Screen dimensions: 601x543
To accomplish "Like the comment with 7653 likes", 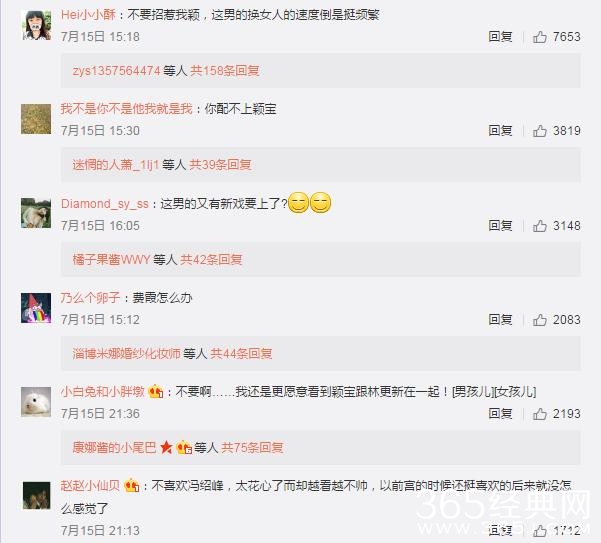I will point(540,37).
